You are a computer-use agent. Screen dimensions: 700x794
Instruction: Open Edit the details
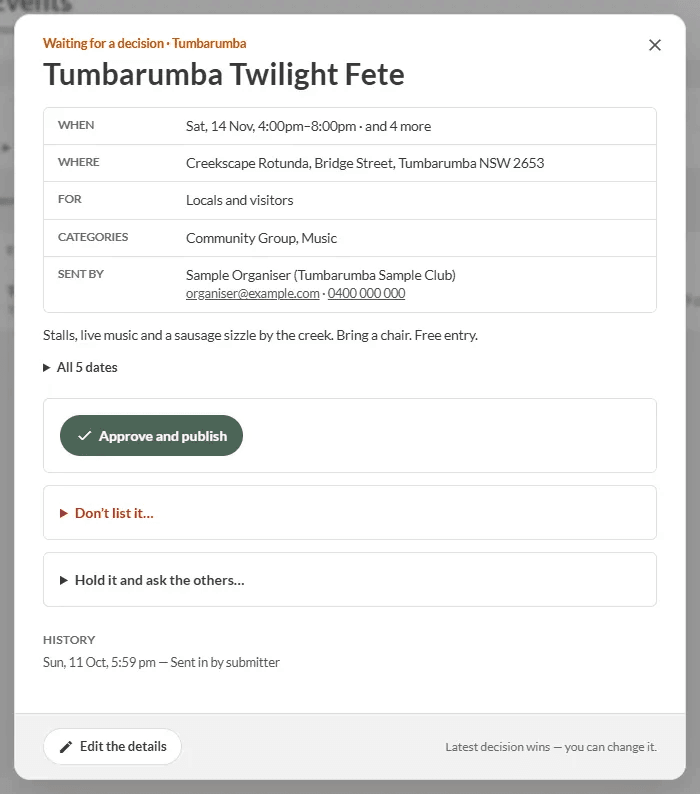112,746
